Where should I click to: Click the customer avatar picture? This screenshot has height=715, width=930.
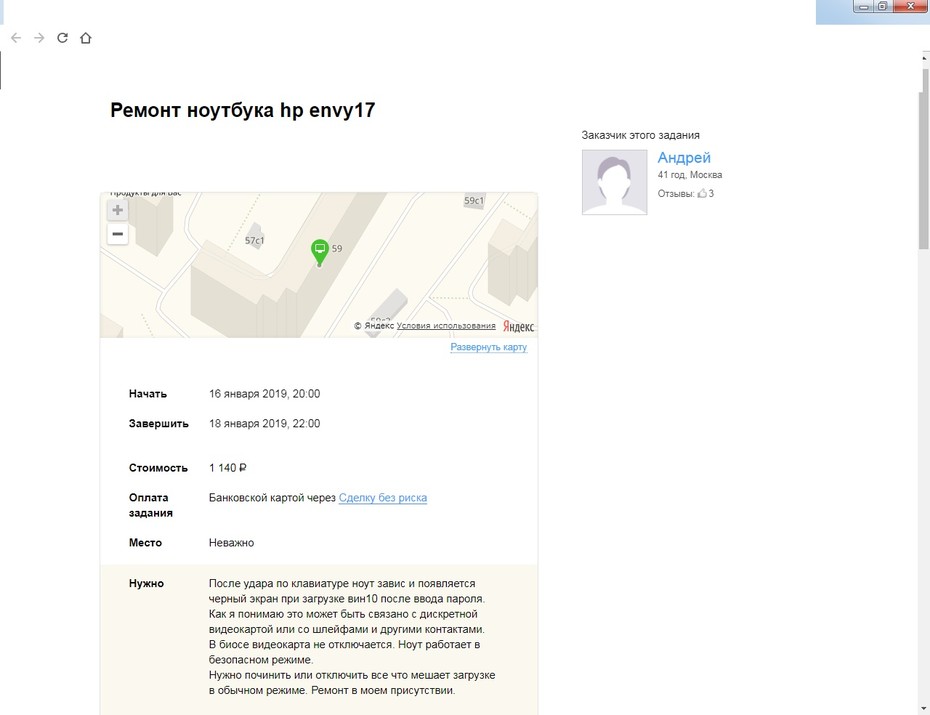[x=614, y=182]
